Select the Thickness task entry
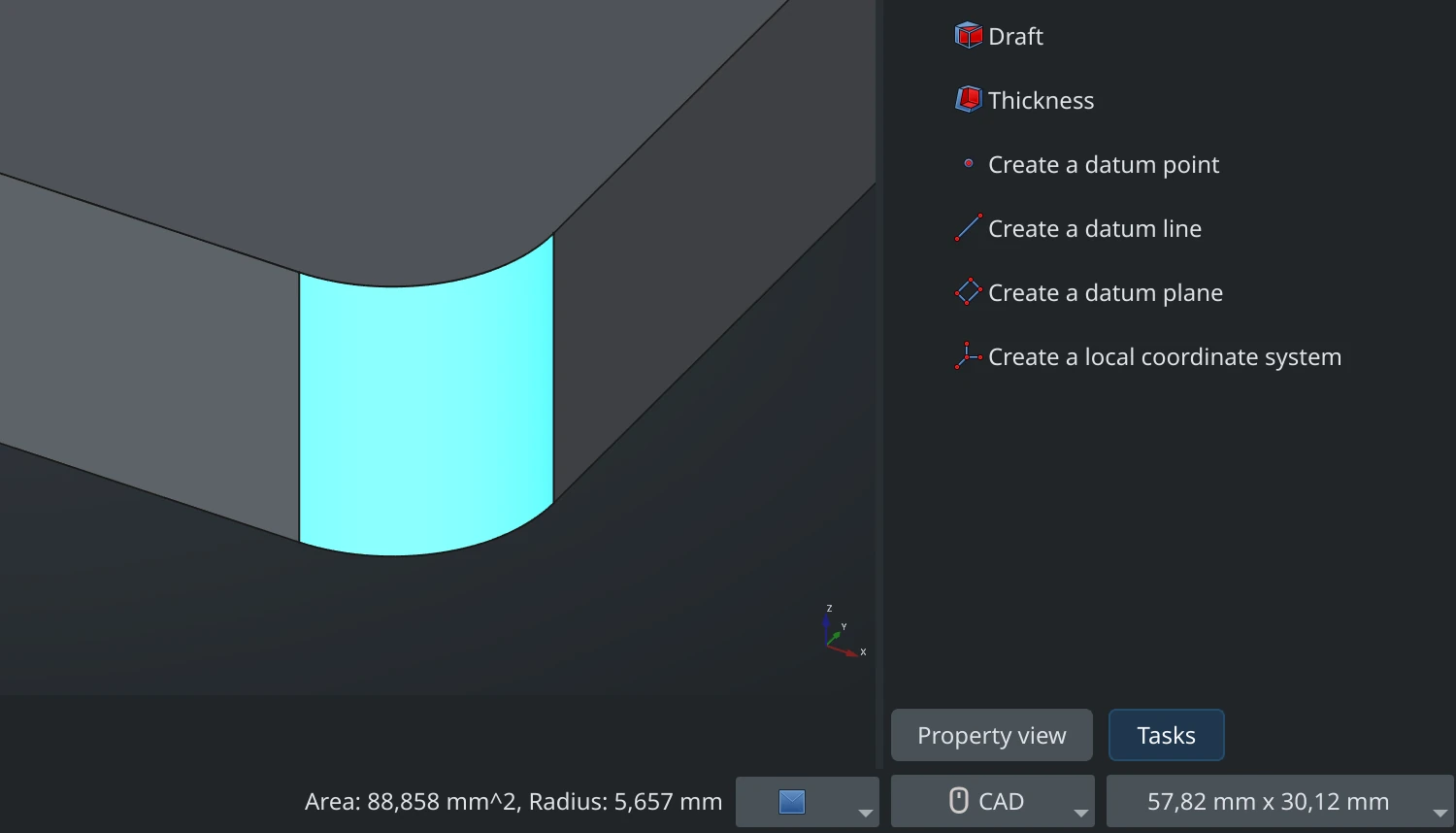The image size is (1456, 833). pyautogui.click(x=1024, y=100)
